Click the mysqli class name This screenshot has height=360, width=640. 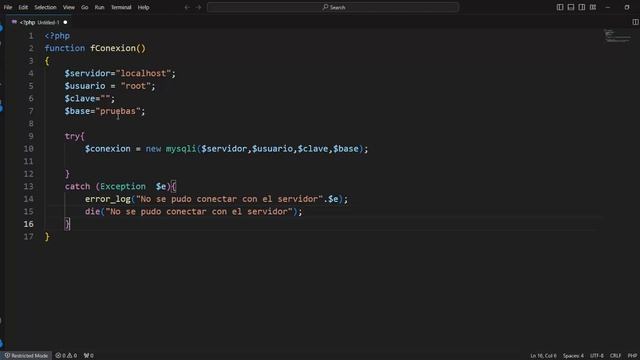tap(181, 149)
